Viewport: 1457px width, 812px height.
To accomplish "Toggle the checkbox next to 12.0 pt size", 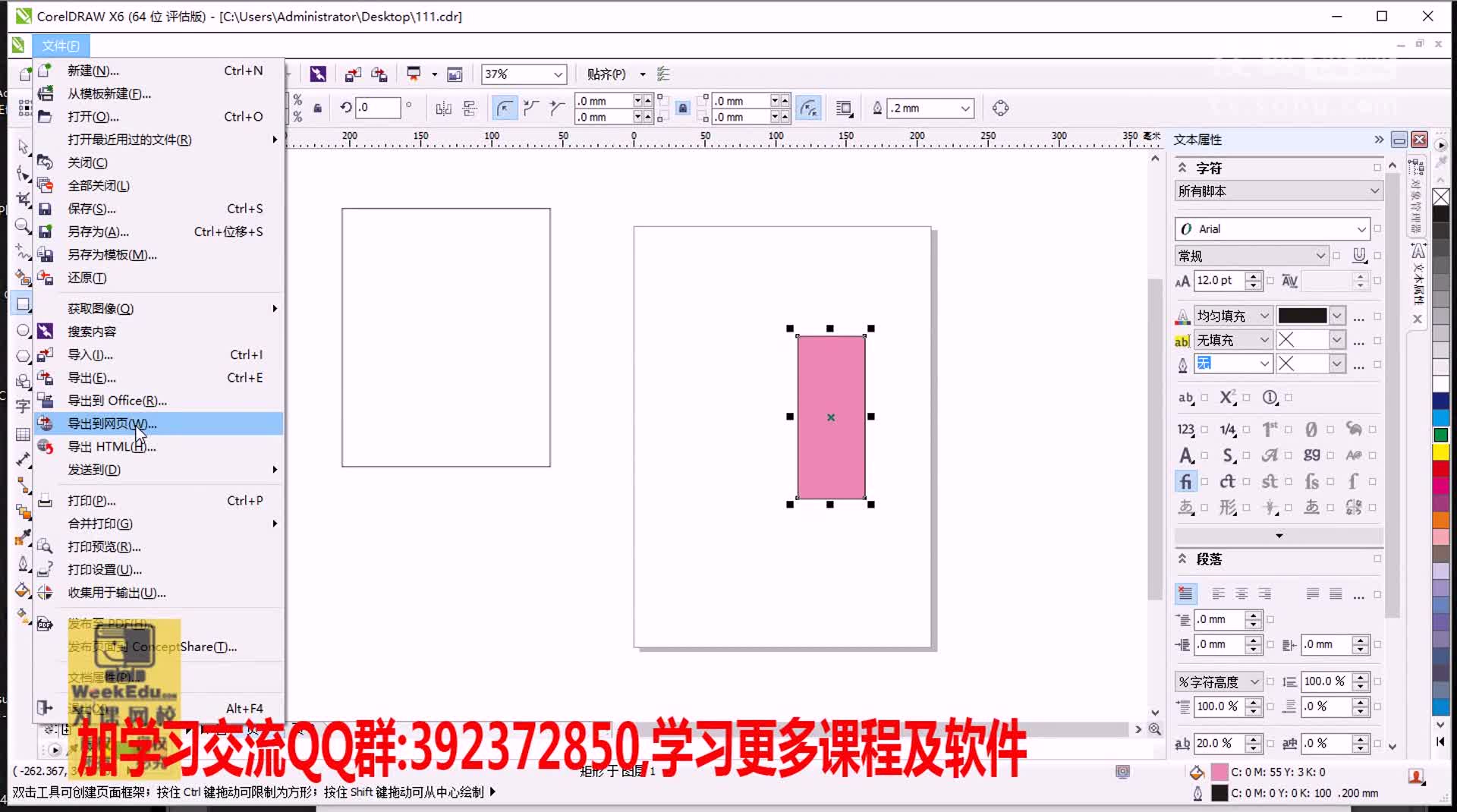I will pos(1270,281).
